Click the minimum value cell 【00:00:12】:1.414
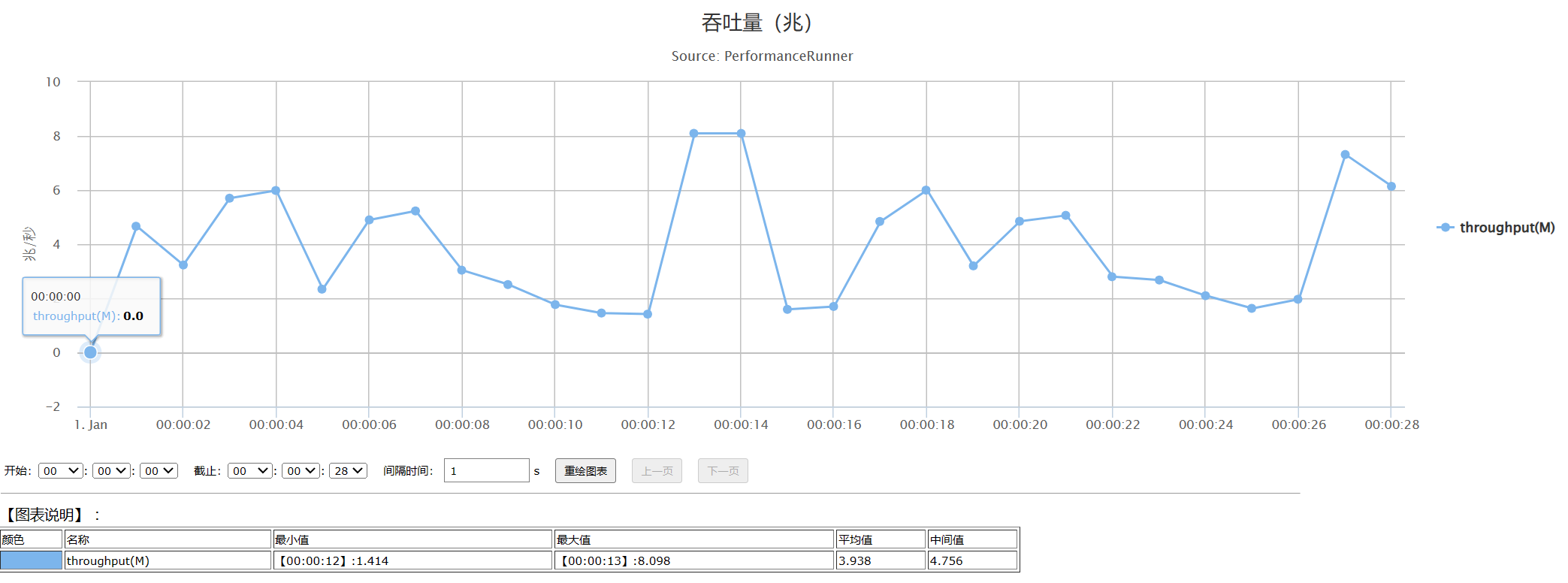Image resolution: width=1568 pixels, height=583 pixels. (412, 560)
